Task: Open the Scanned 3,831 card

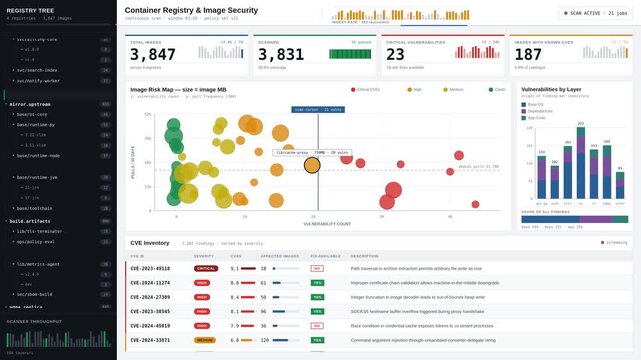Action: point(314,55)
